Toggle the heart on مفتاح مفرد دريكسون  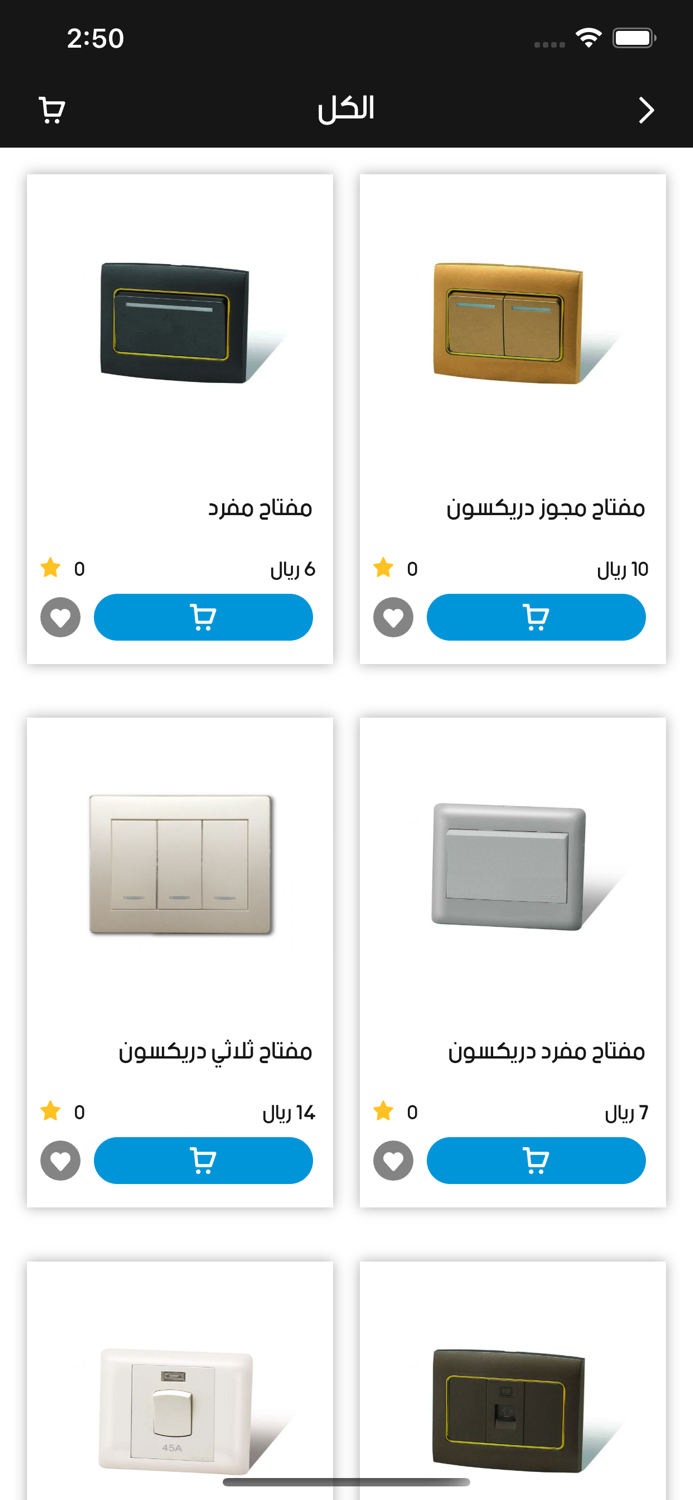coord(393,1161)
